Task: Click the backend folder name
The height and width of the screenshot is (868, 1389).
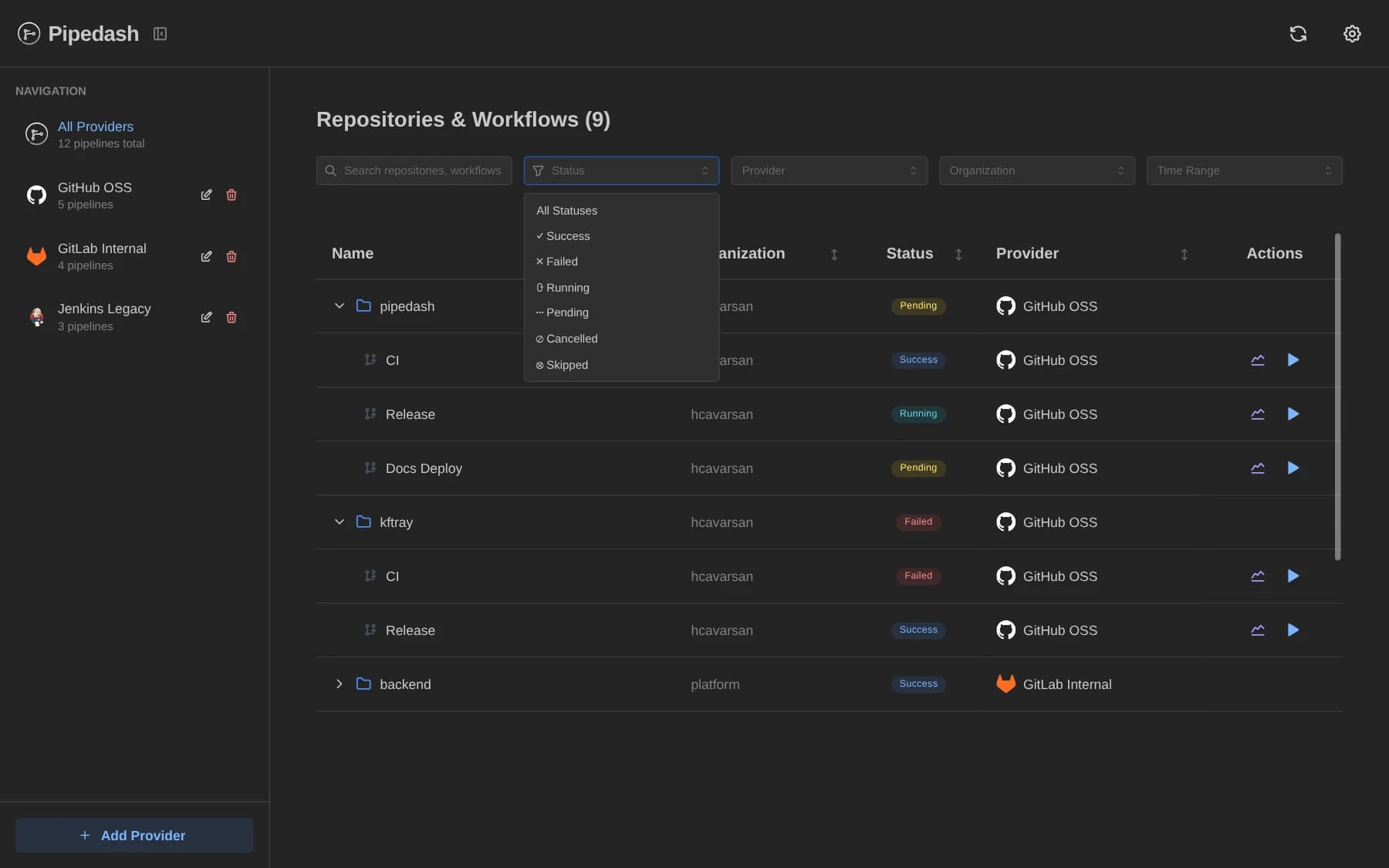Action: click(x=405, y=684)
